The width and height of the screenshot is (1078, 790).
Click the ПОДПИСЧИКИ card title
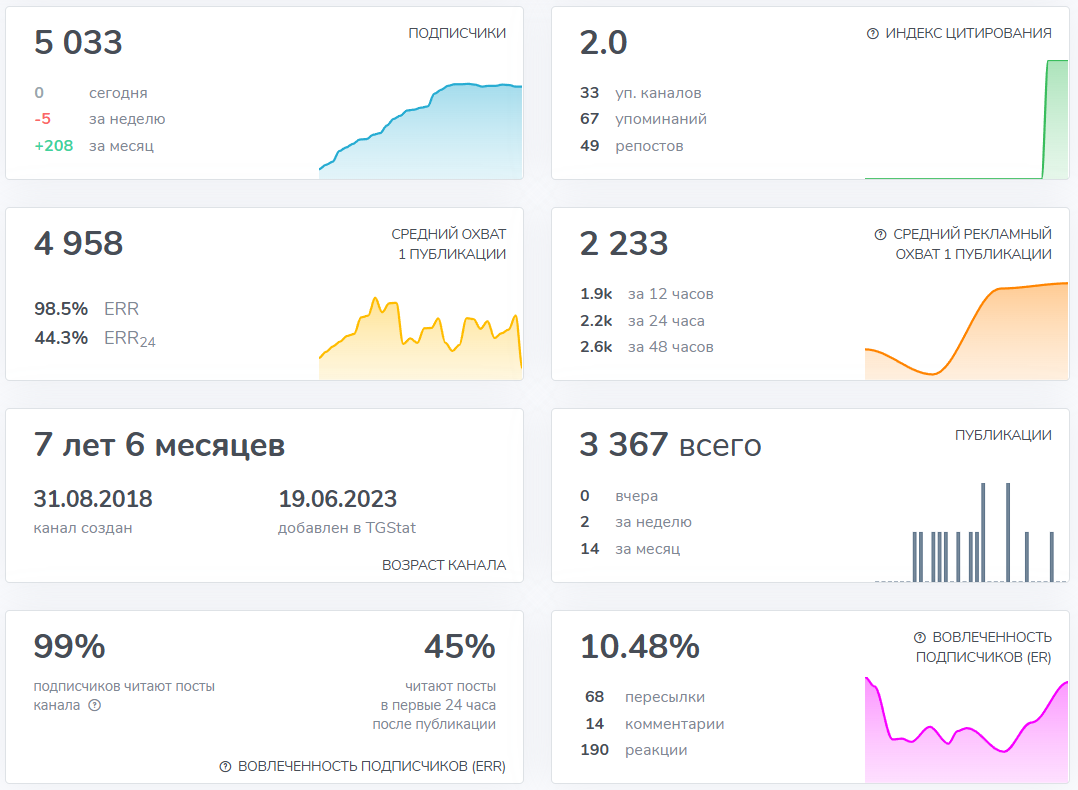pos(457,33)
